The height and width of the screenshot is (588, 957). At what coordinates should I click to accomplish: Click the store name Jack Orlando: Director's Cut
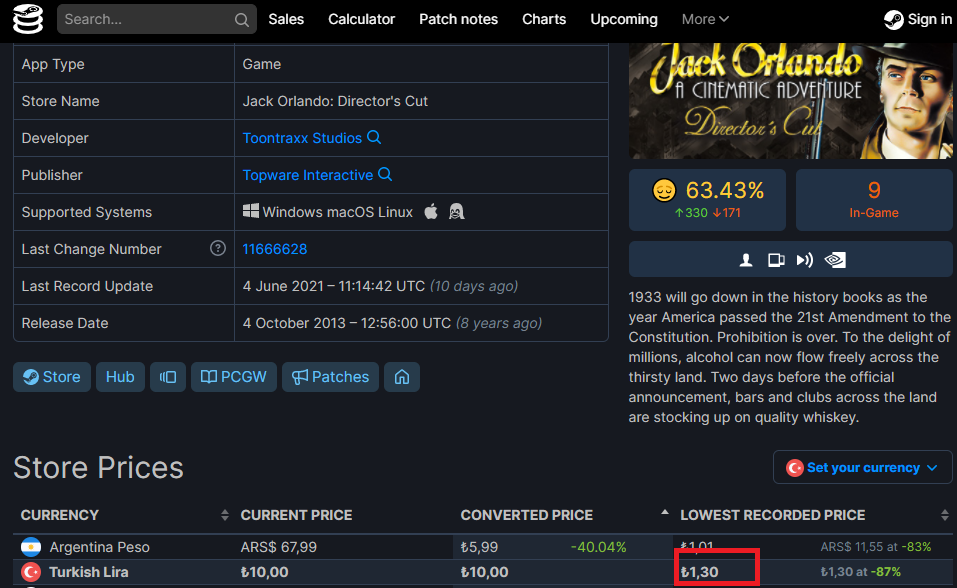[335, 101]
